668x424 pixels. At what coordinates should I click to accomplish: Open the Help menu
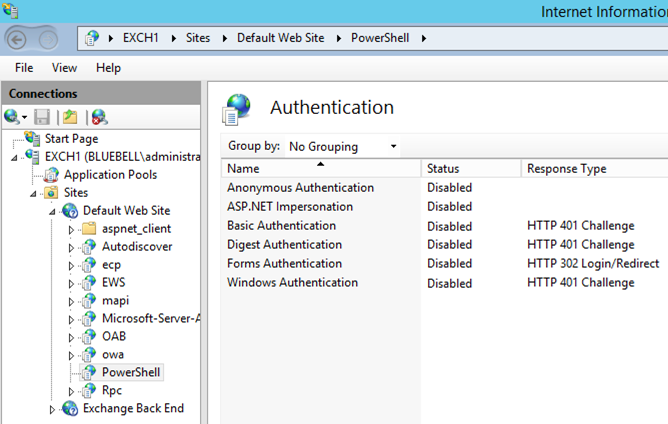(x=108, y=68)
